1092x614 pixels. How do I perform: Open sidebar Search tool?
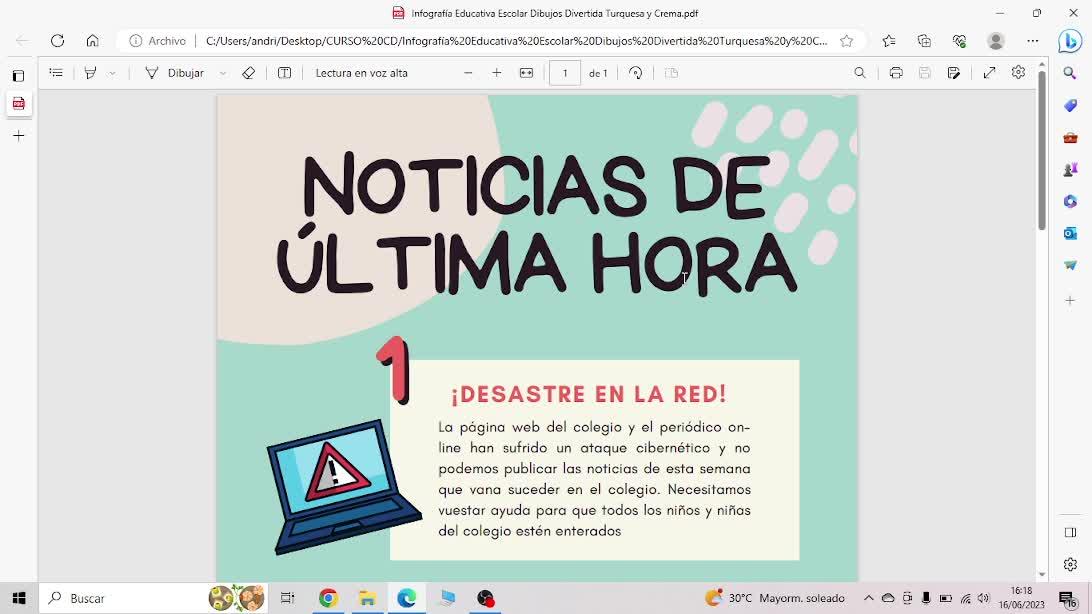[1070, 73]
